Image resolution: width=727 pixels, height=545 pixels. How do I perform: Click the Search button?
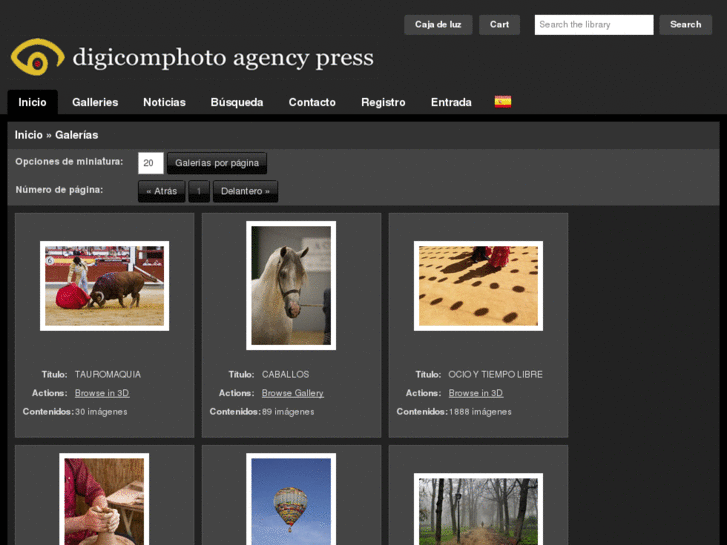pyautogui.click(x=686, y=25)
